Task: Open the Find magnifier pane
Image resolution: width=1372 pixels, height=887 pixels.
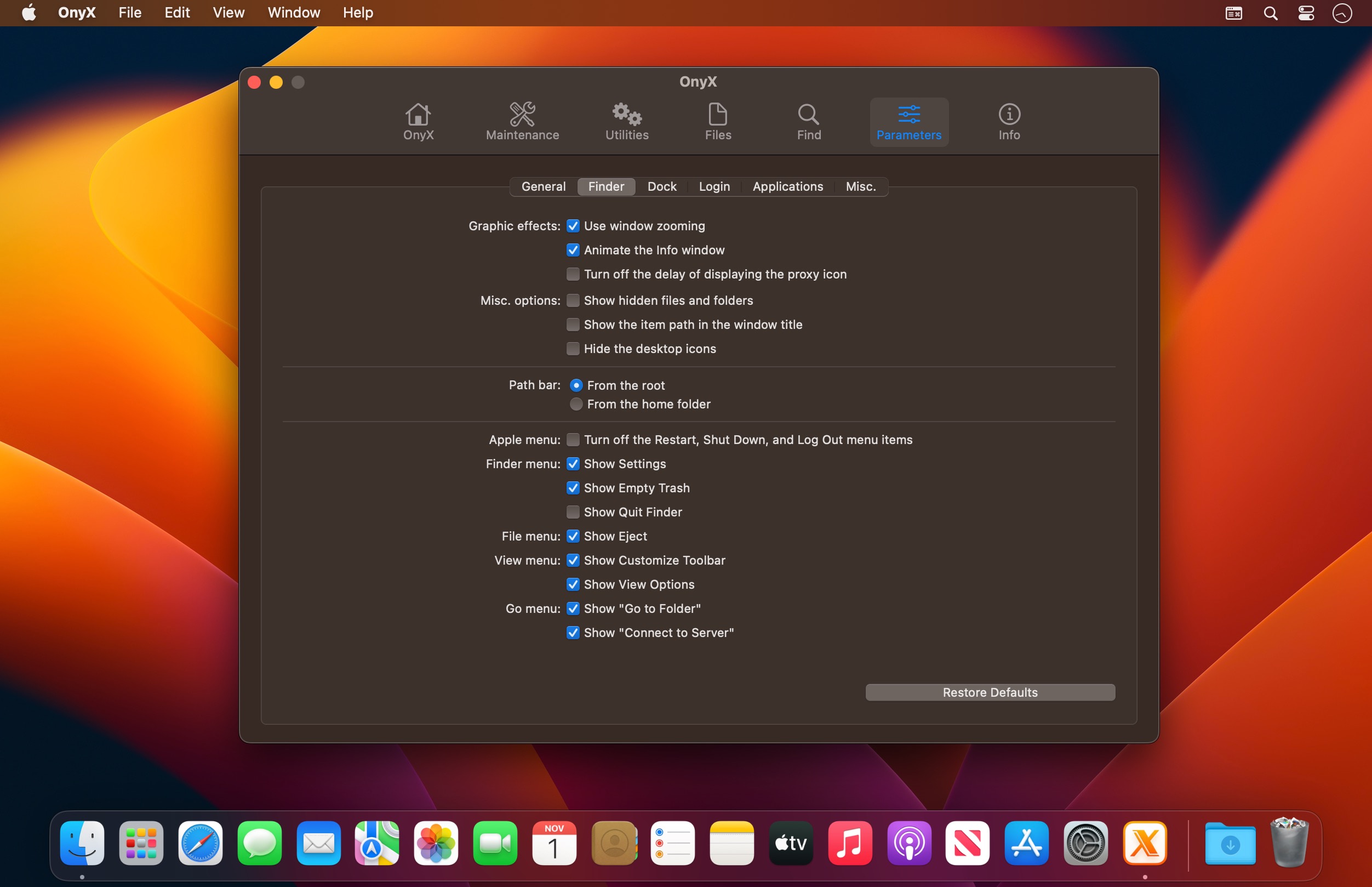Action: pos(809,115)
